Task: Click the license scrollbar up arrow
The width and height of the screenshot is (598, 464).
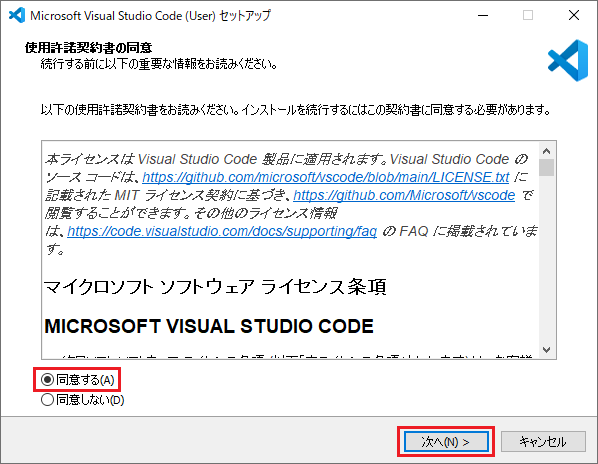Action: click(x=547, y=151)
